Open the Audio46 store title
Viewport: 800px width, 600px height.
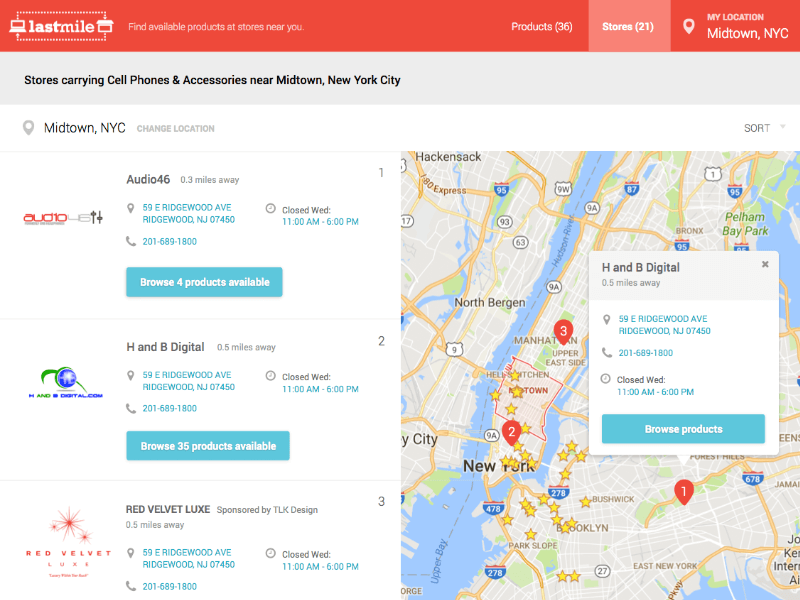tap(148, 180)
